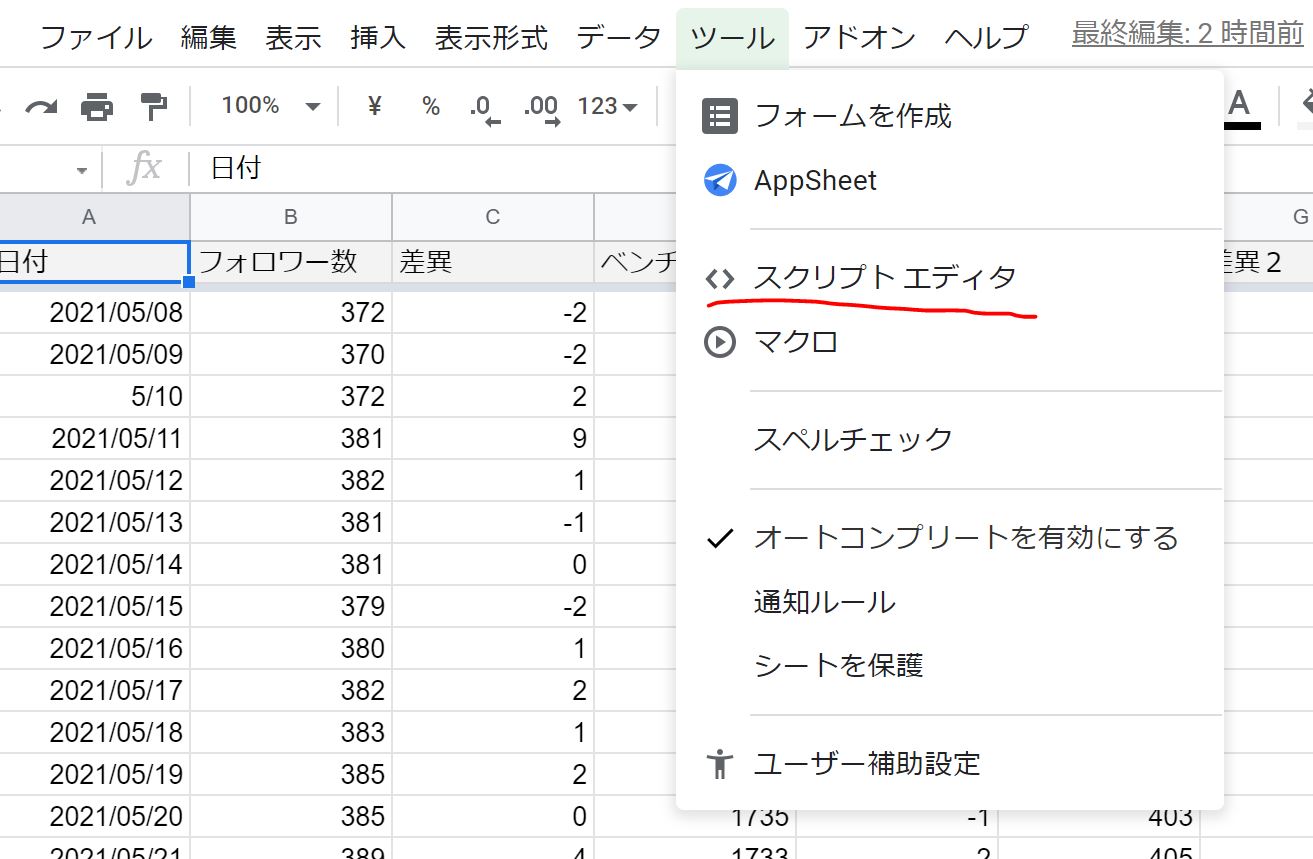The height and width of the screenshot is (859, 1313).
Task: Open the 123 number format dropdown
Action: [608, 106]
